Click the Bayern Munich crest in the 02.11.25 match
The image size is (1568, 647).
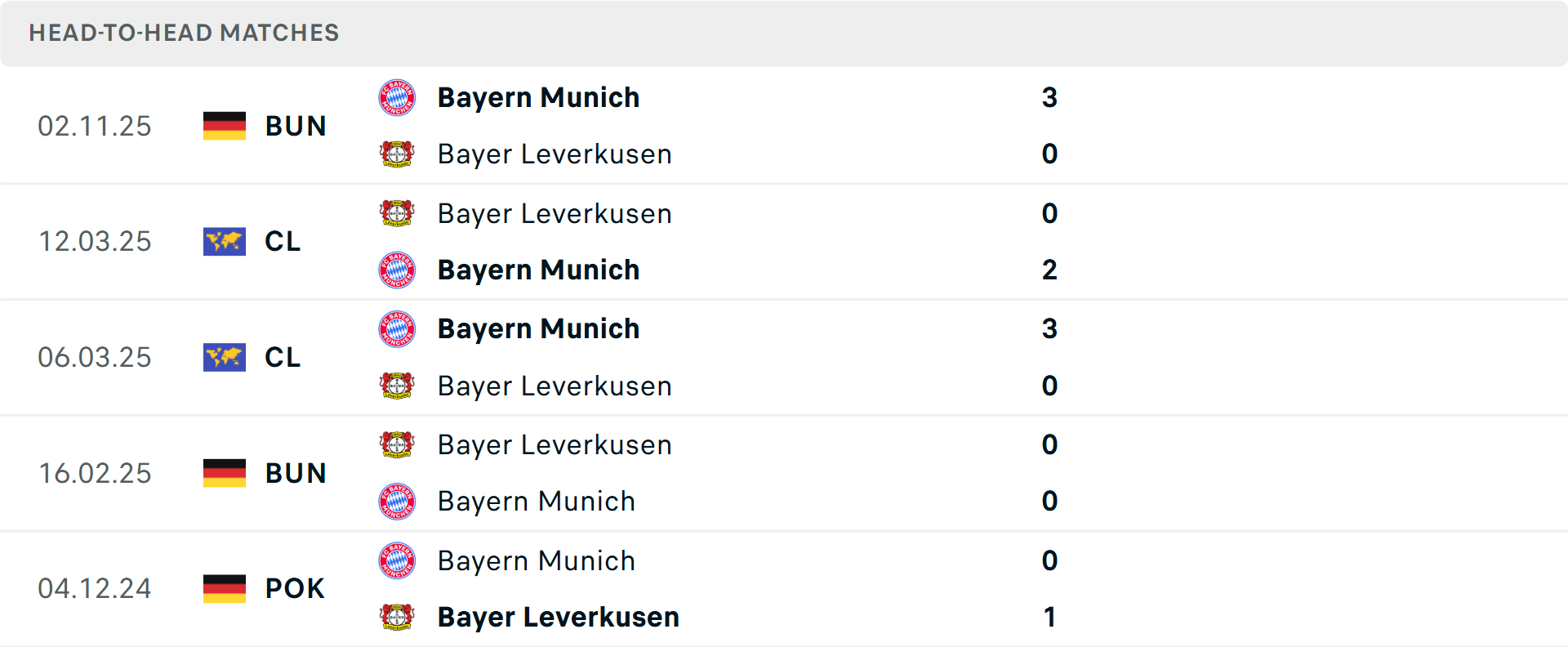(398, 97)
